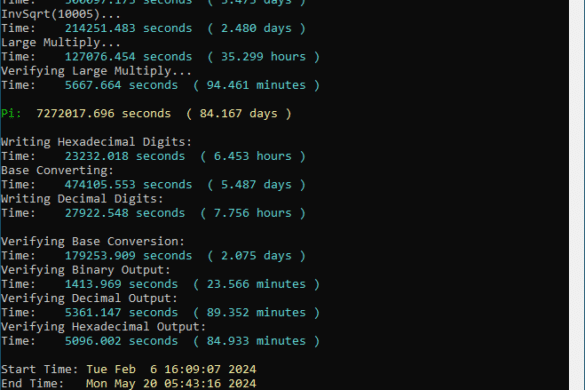
Task: Select the 179253.909 seconds value
Action: [128, 256]
